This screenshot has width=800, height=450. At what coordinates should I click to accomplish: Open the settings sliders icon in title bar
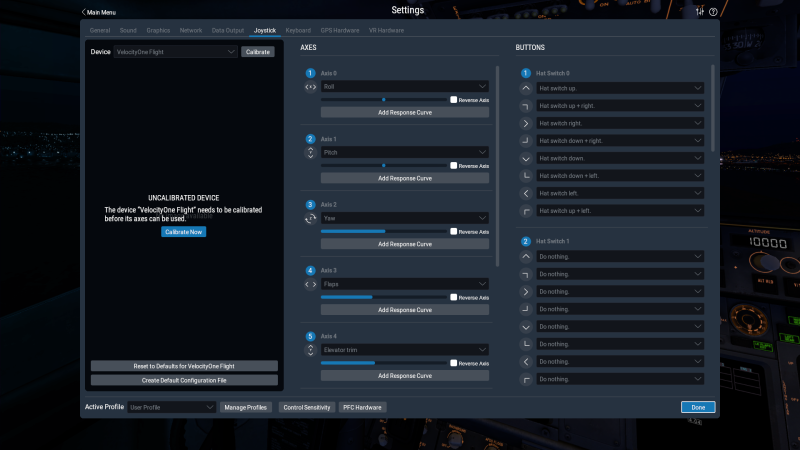(700, 12)
